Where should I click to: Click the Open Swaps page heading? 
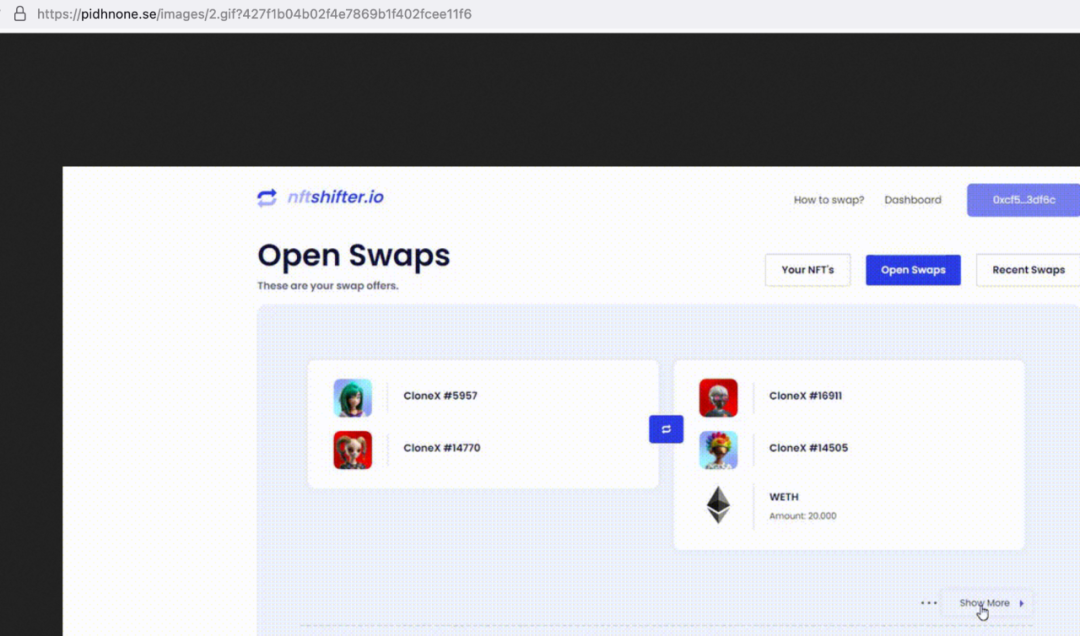click(353, 256)
